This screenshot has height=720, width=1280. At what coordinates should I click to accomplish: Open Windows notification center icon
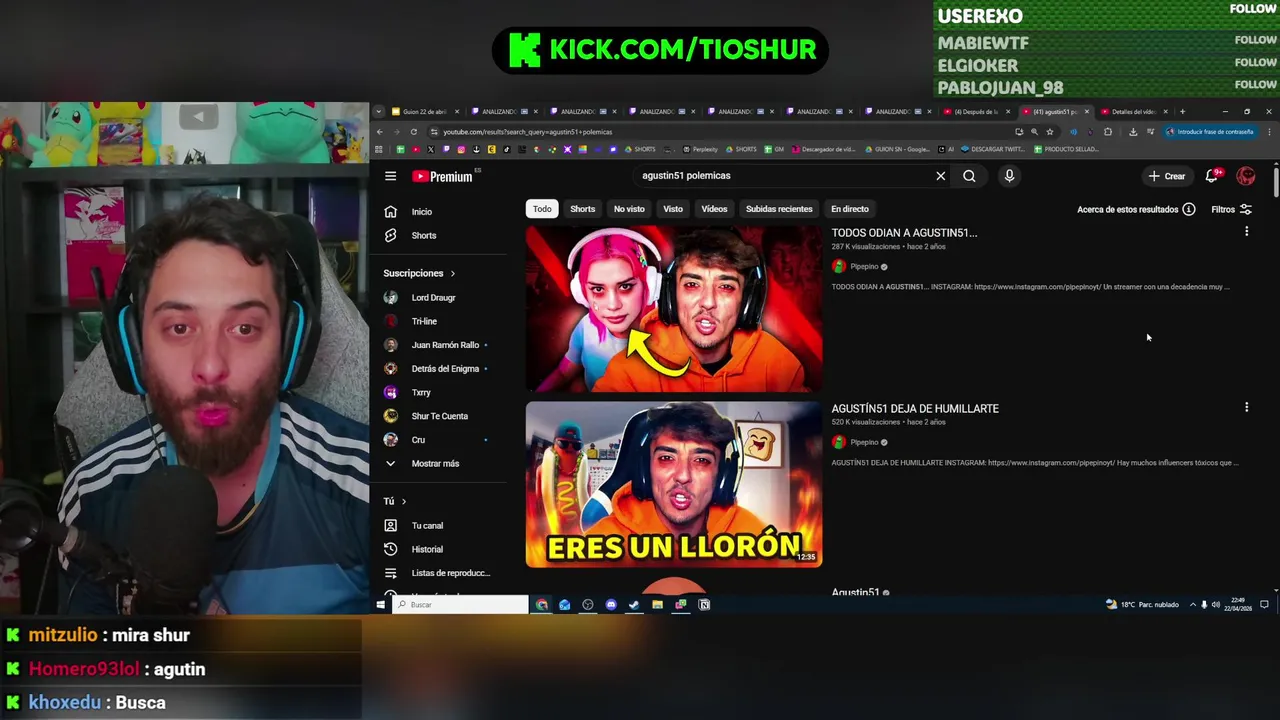coord(1264,605)
